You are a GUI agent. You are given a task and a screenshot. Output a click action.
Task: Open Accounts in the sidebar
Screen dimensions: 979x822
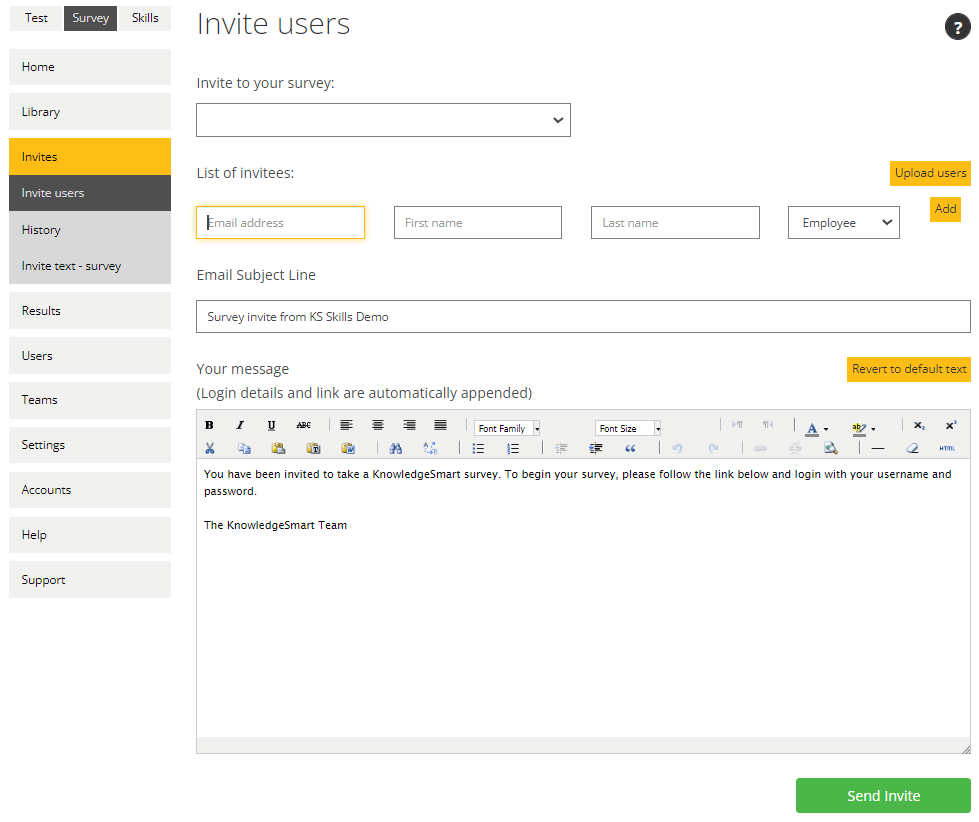(90, 490)
